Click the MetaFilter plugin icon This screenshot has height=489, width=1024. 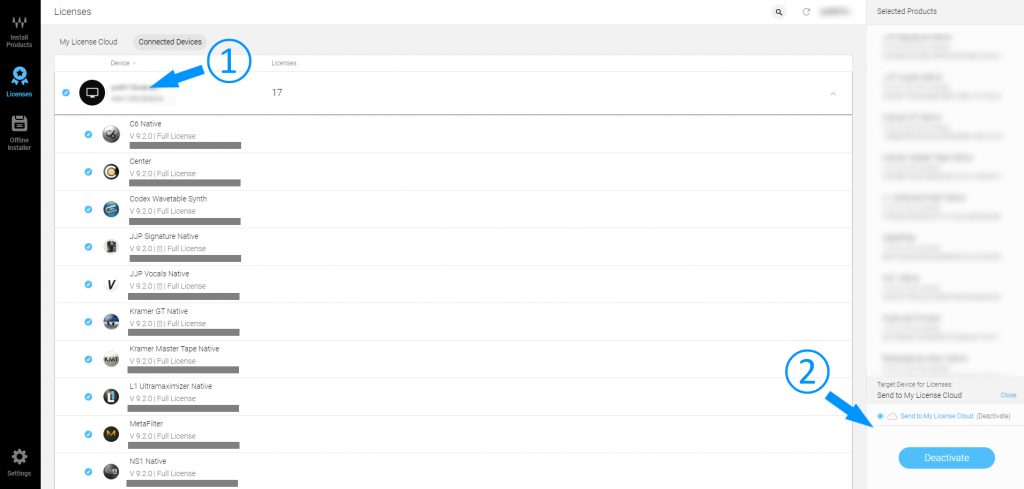point(112,434)
